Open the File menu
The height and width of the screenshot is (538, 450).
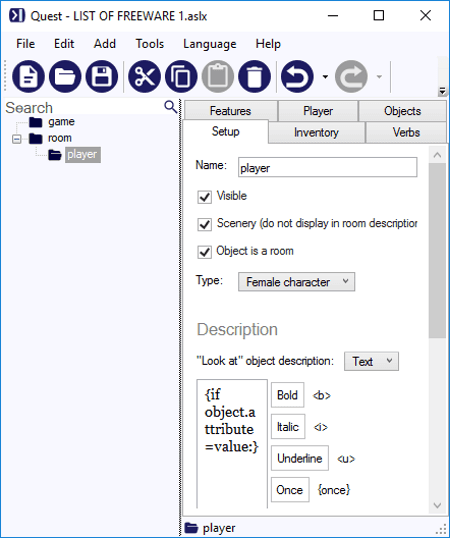pos(25,44)
